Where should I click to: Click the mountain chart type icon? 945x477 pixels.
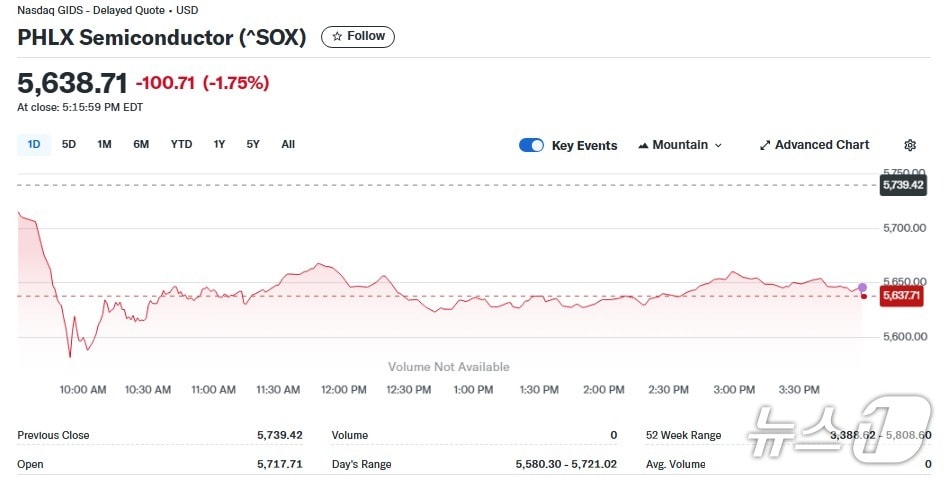(x=643, y=145)
